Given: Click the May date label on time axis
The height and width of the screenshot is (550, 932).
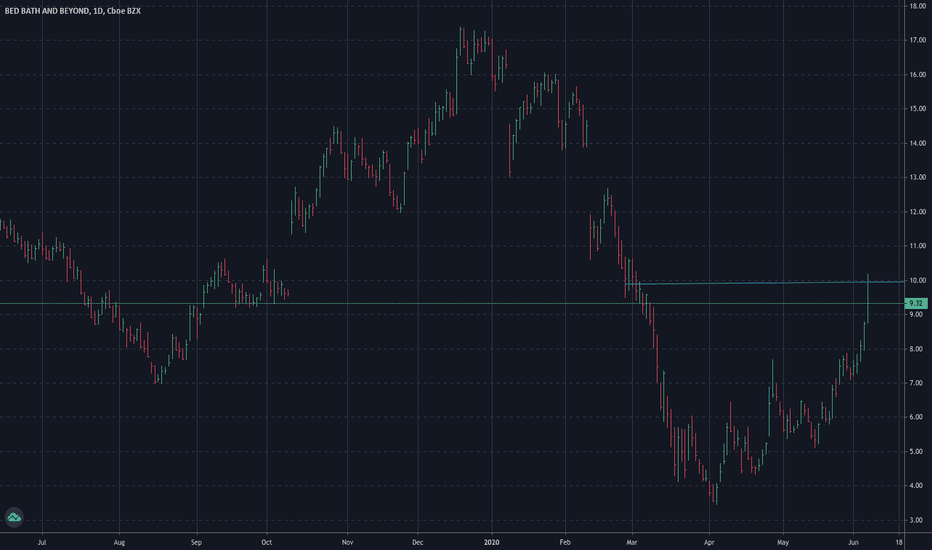Looking at the screenshot, I should coord(783,542).
